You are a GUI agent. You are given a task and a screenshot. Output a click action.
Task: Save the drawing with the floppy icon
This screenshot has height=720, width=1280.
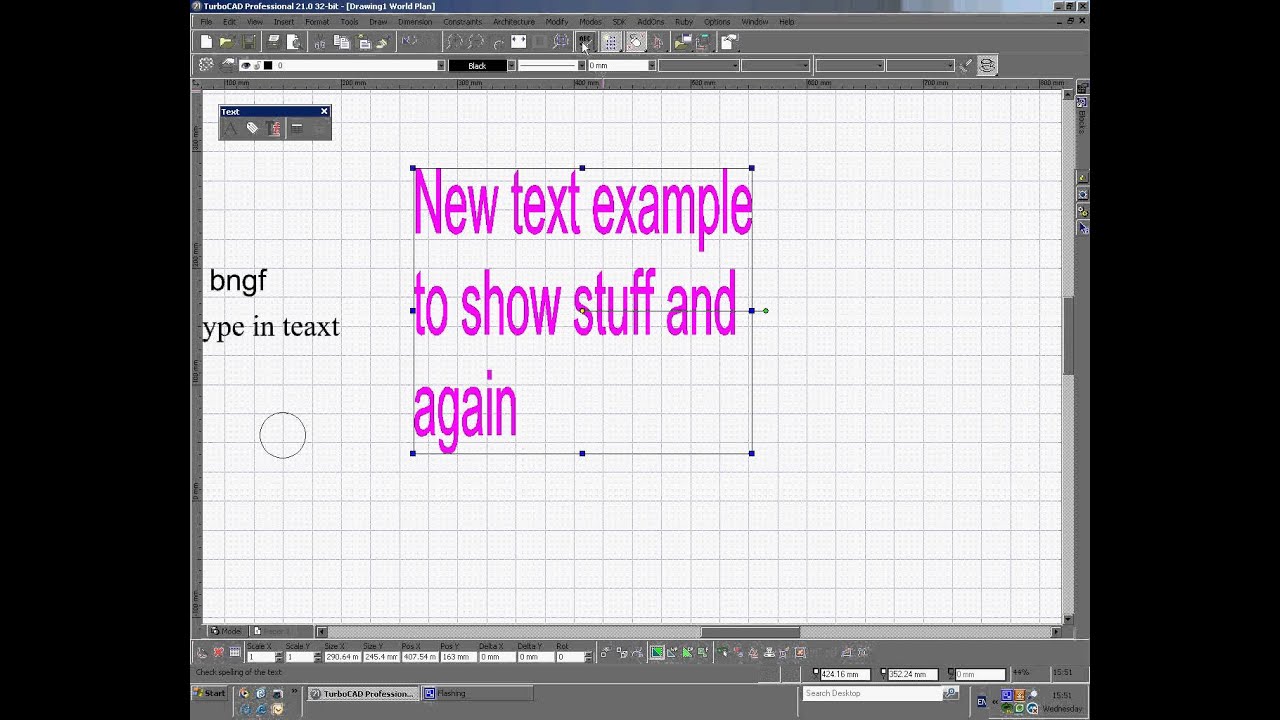coord(248,42)
